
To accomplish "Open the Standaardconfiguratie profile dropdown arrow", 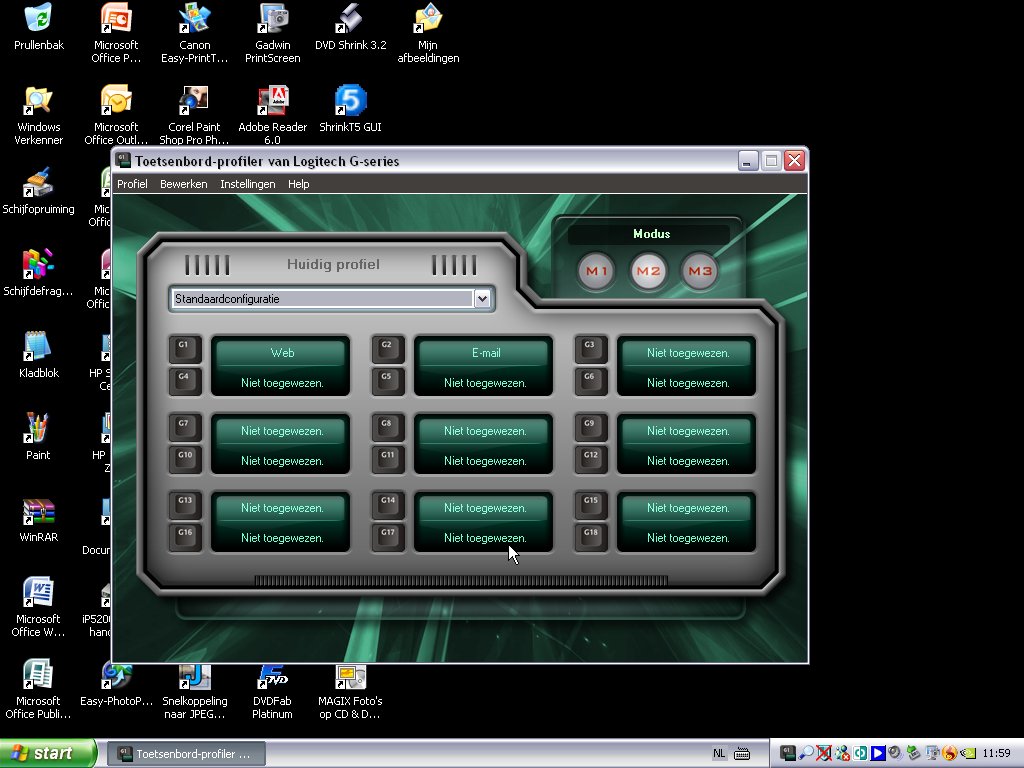I will click(482, 299).
